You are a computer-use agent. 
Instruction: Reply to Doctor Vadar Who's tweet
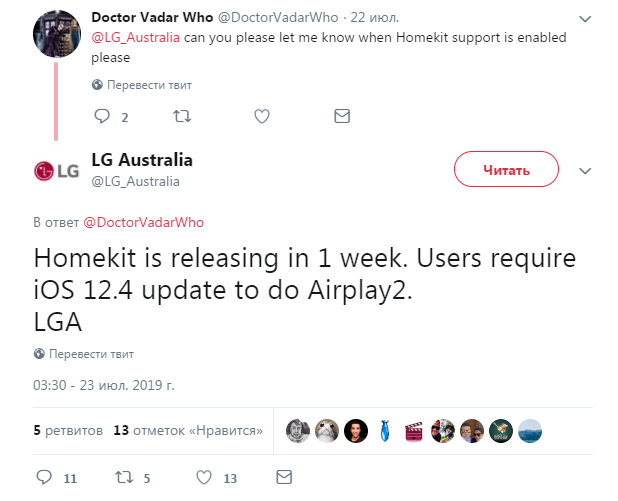coord(101,117)
